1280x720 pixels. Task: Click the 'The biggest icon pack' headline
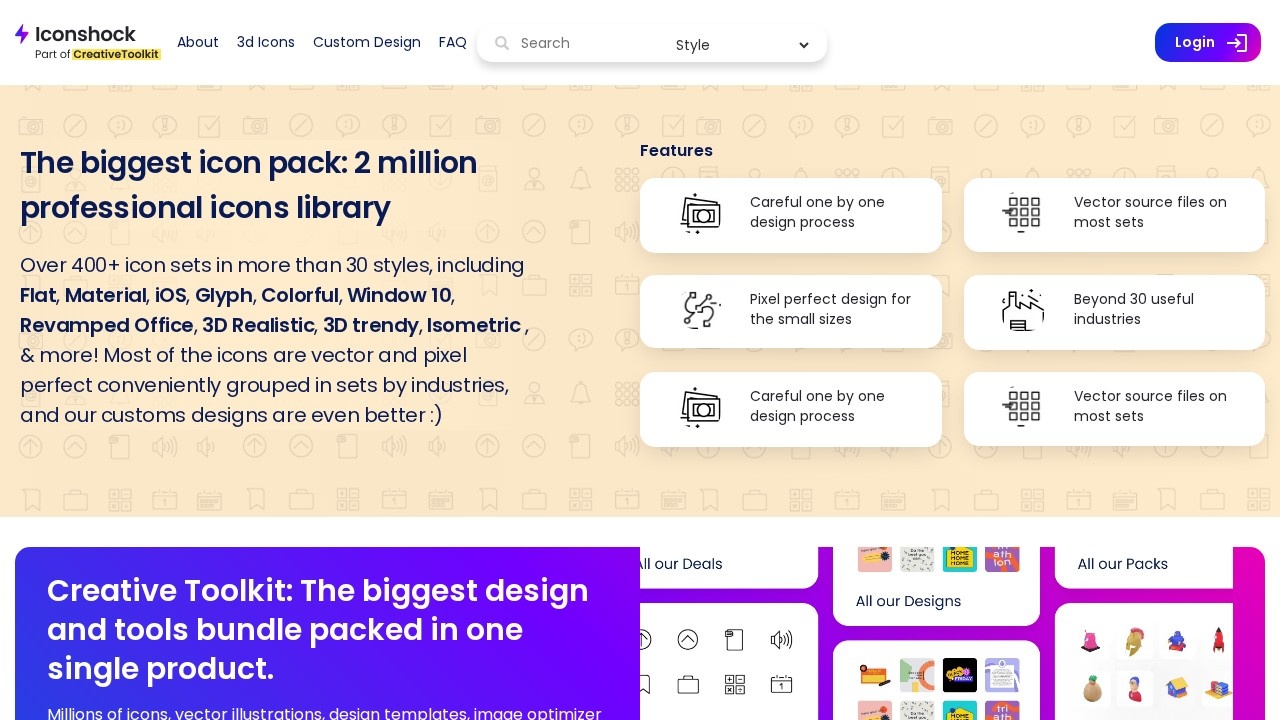[249, 185]
